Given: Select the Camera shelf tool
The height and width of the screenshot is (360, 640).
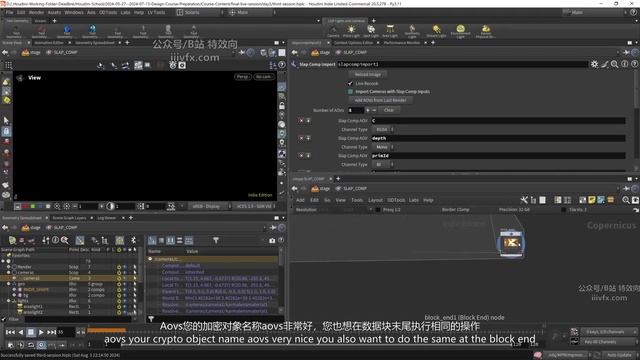Looking at the screenshot, I should tap(333, 31).
